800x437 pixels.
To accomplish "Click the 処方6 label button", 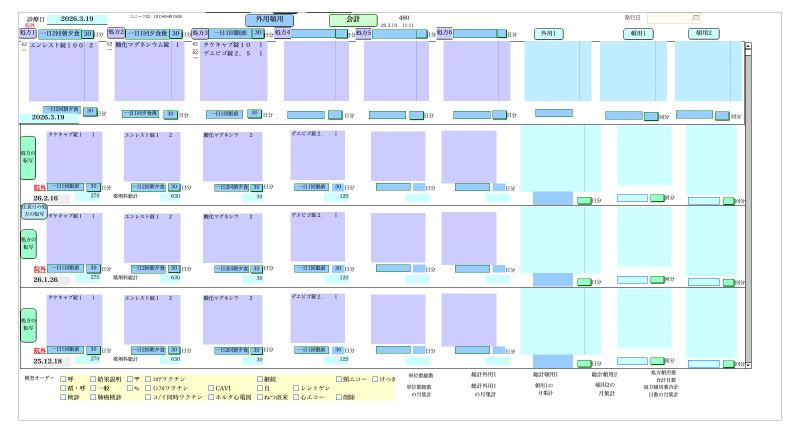I will coord(445,33).
